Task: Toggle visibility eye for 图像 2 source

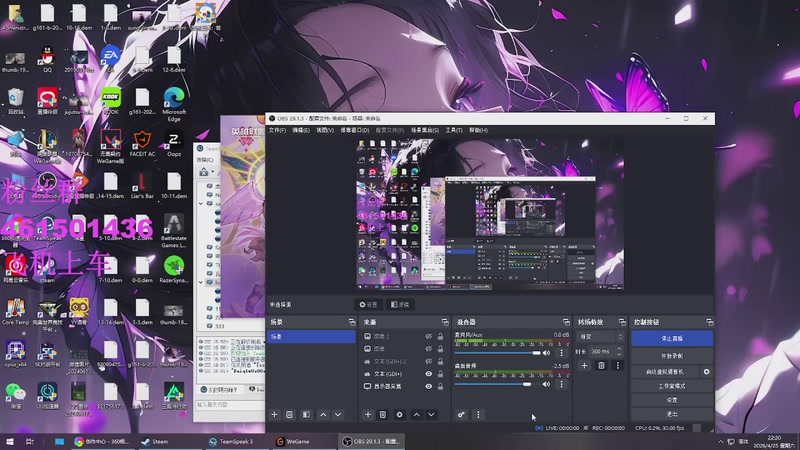Action: click(x=429, y=337)
